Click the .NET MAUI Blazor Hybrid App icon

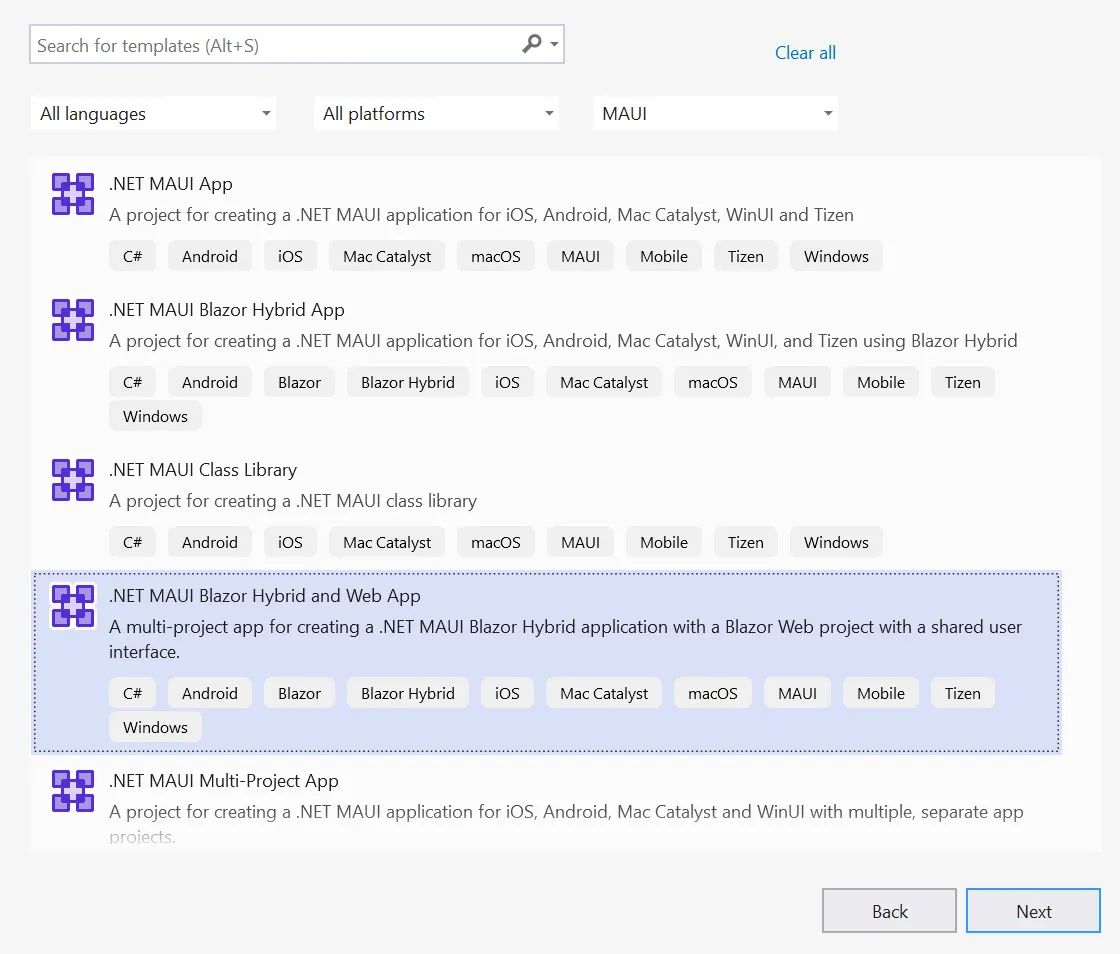(72, 319)
